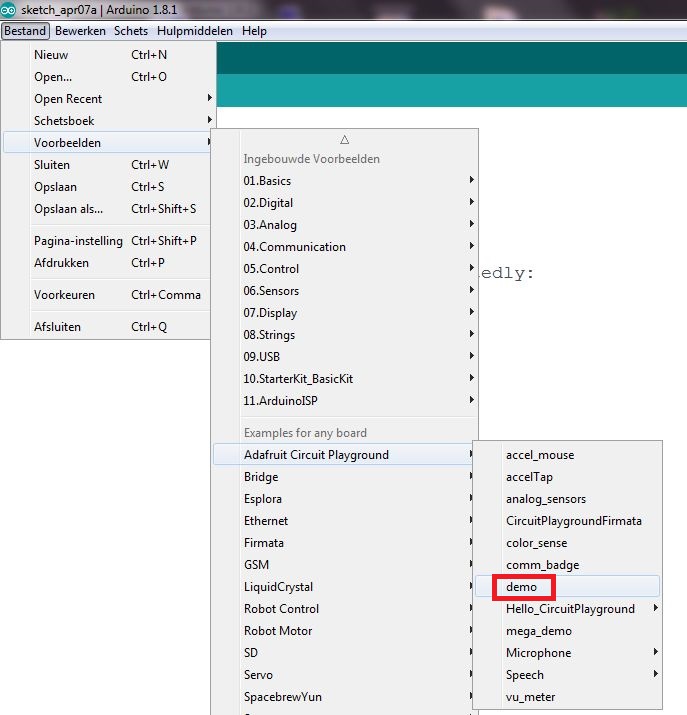Image resolution: width=687 pixels, height=715 pixels.
Task: Select Opslaan als... entry
Action: [108, 208]
